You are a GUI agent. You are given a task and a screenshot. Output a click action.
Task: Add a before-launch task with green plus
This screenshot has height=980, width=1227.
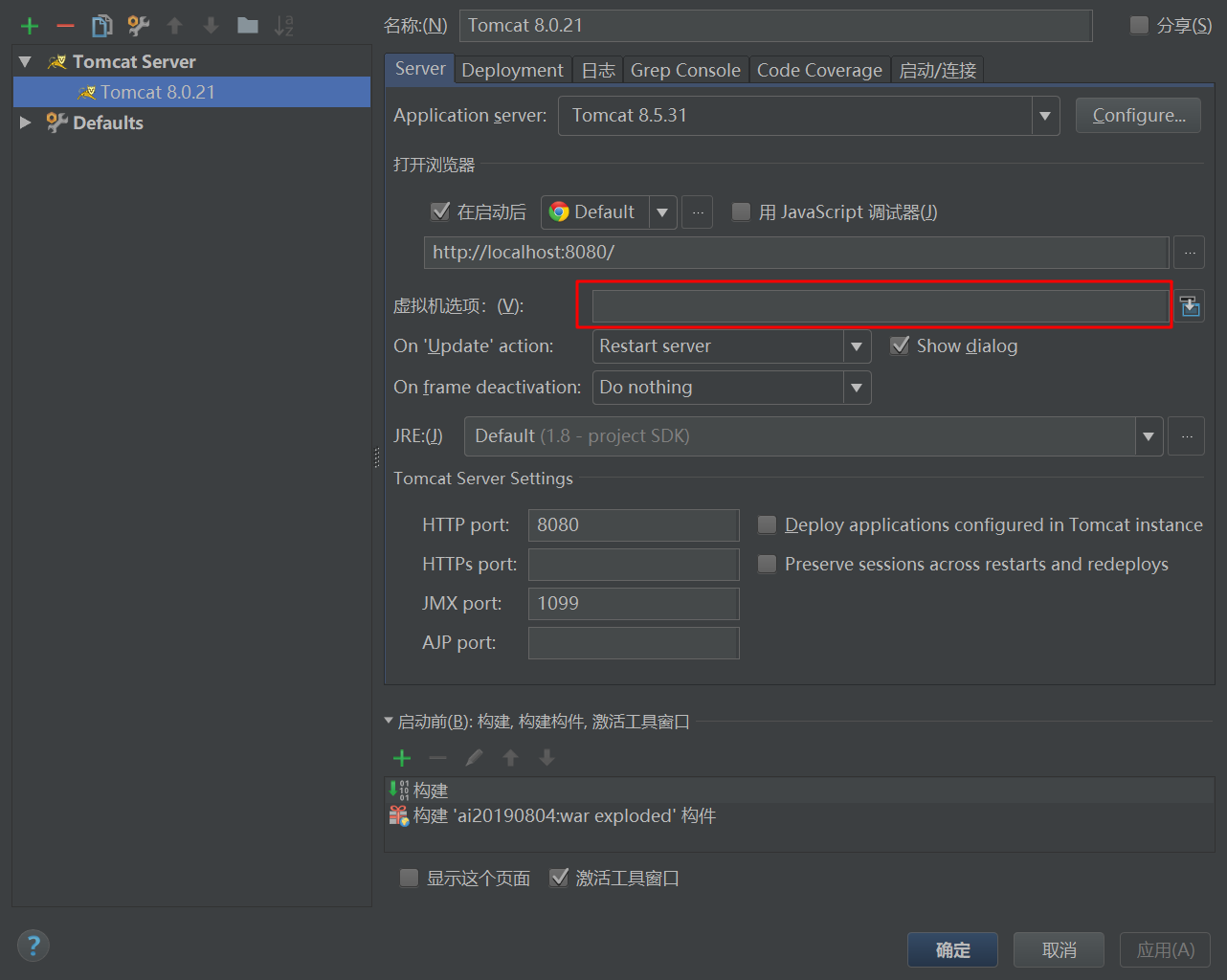[x=402, y=758]
